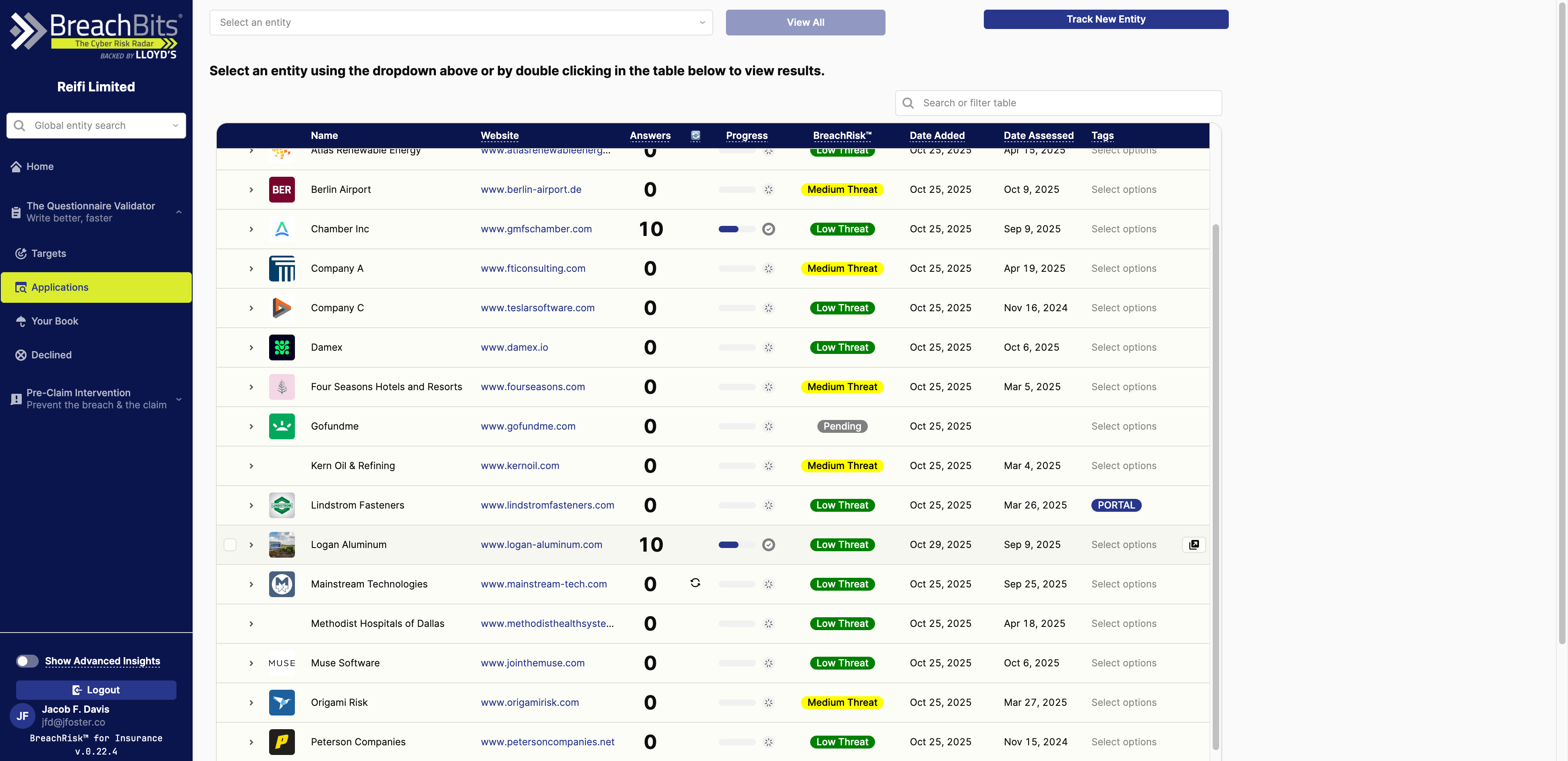Viewport: 1568px width, 761px height.
Task: Expand the Chamber Inc row details
Action: pos(251,229)
